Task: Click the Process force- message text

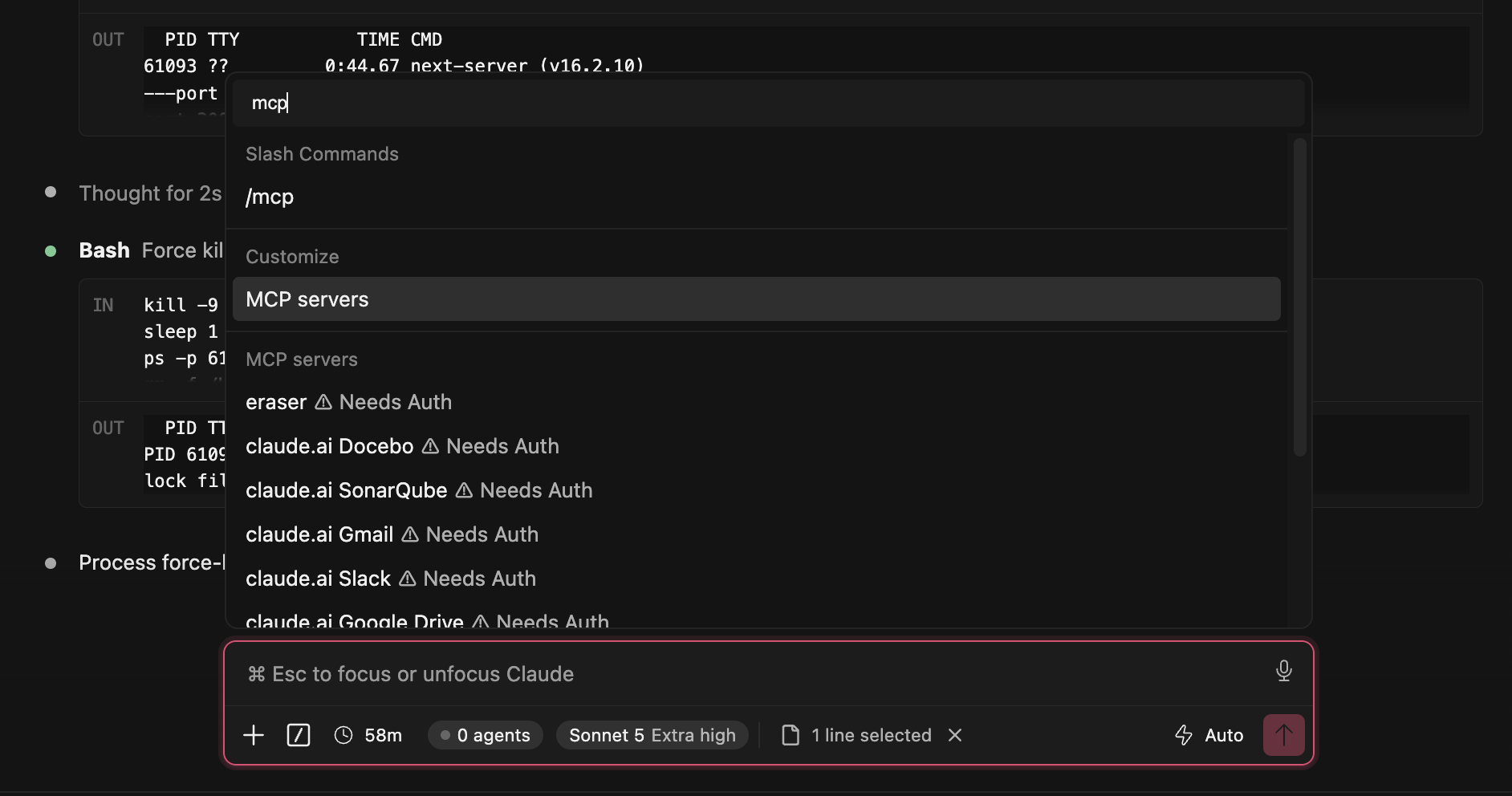Action: coord(152,562)
